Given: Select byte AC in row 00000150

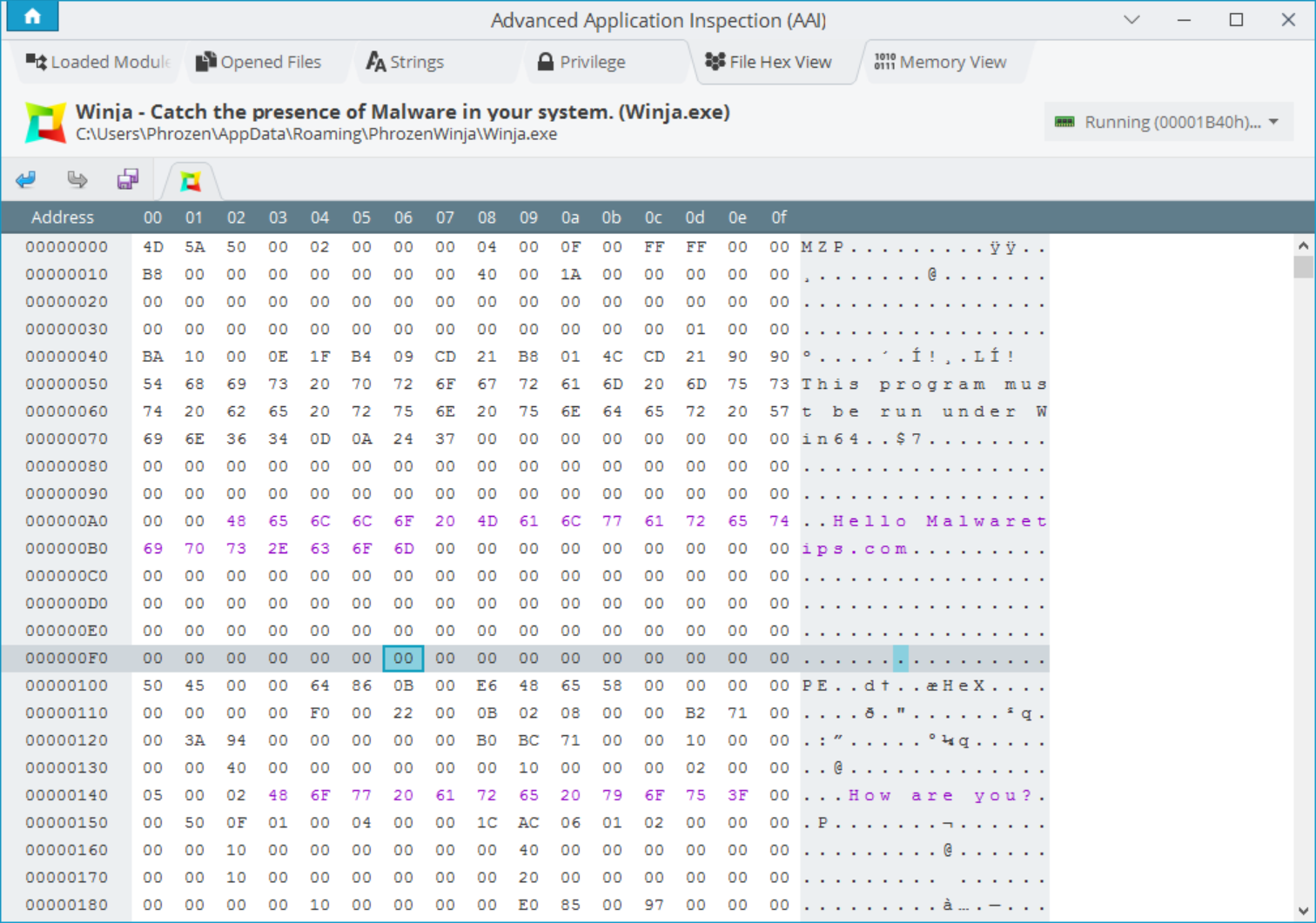Looking at the screenshot, I should point(528,823).
